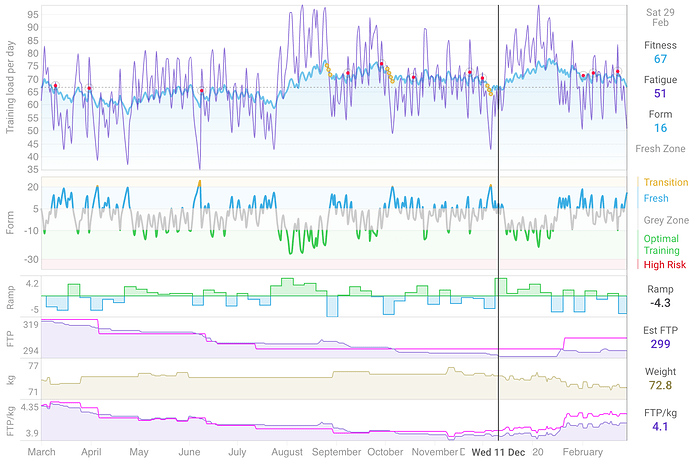Click the FTP/kg value 4.1

[x=660, y=427]
